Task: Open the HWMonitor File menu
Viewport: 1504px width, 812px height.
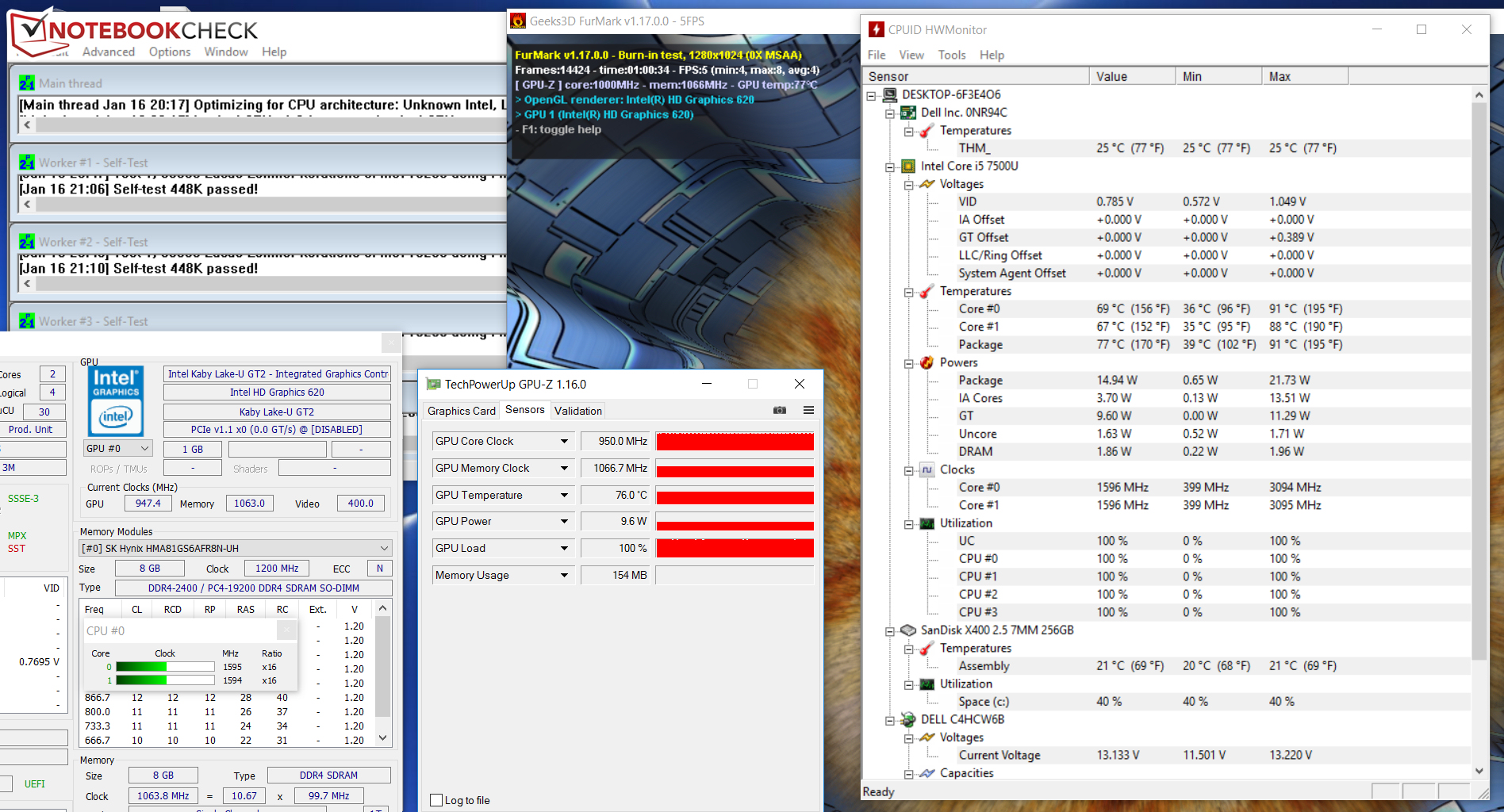Action: click(877, 55)
